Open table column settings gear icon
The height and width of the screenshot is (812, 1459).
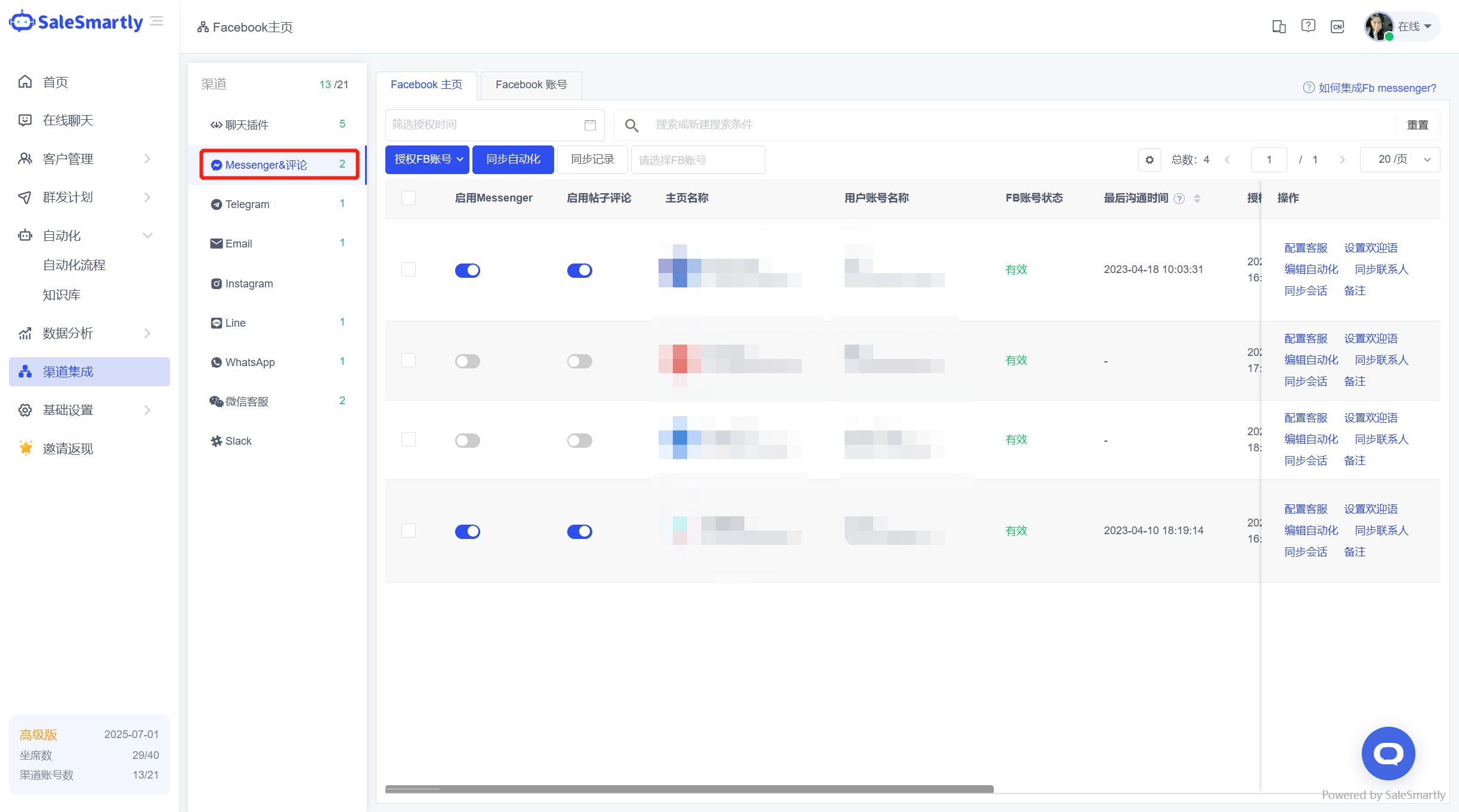pyautogui.click(x=1149, y=160)
